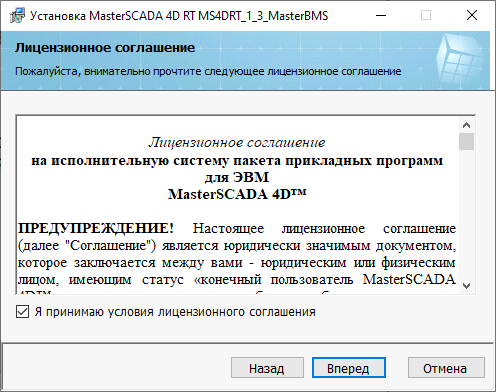Click 'для ЭВМ' line in license text
The height and width of the screenshot is (392, 496).
pyautogui.click(x=237, y=177)
